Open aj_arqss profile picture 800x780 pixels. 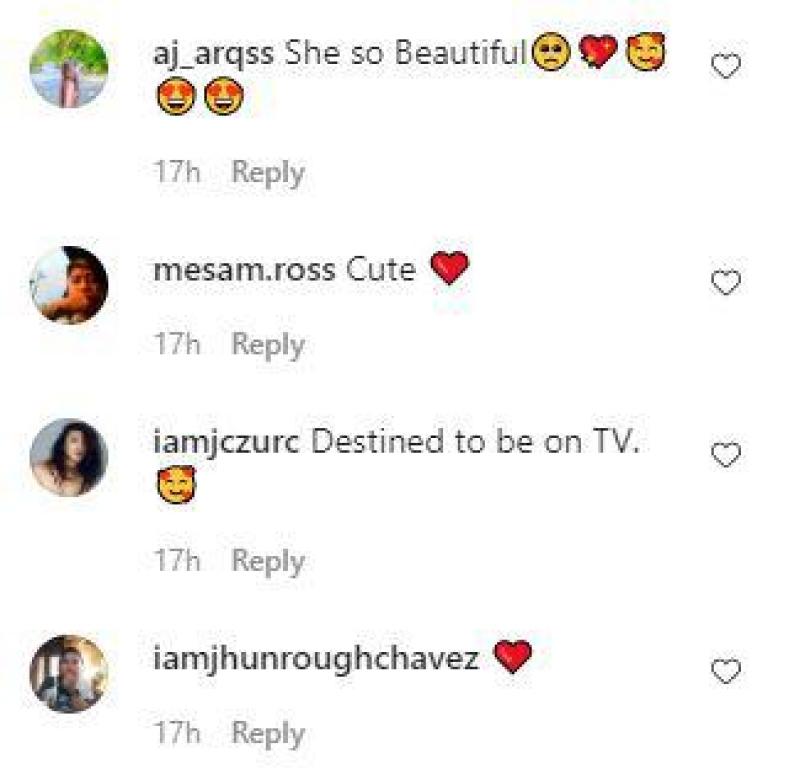(69, 68)
